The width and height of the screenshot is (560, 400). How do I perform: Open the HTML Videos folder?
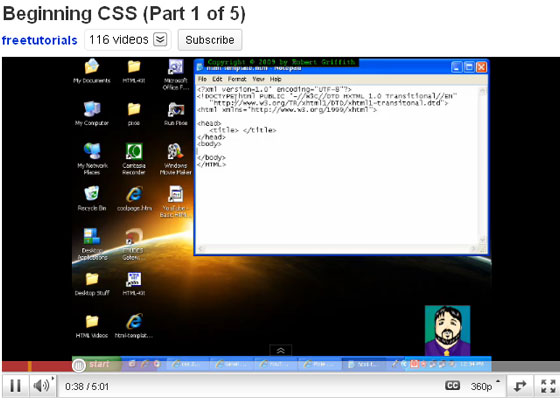92,326
